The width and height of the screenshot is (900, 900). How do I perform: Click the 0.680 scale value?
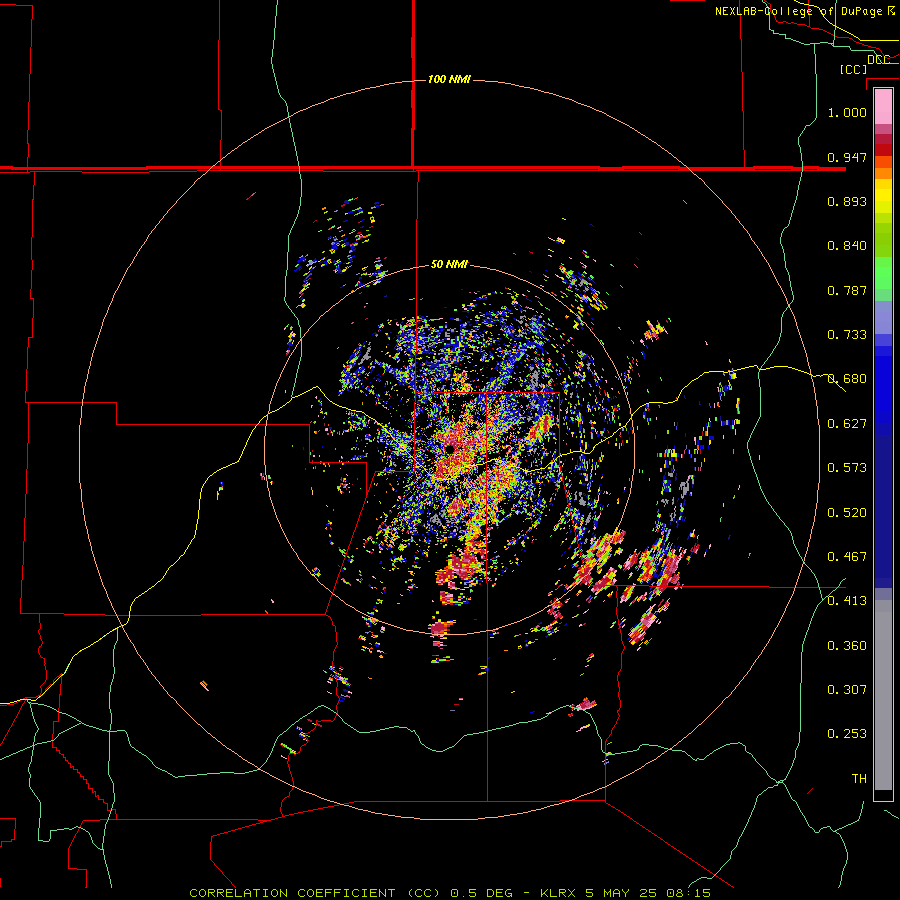pyautogui.click(x=847, y=379)
